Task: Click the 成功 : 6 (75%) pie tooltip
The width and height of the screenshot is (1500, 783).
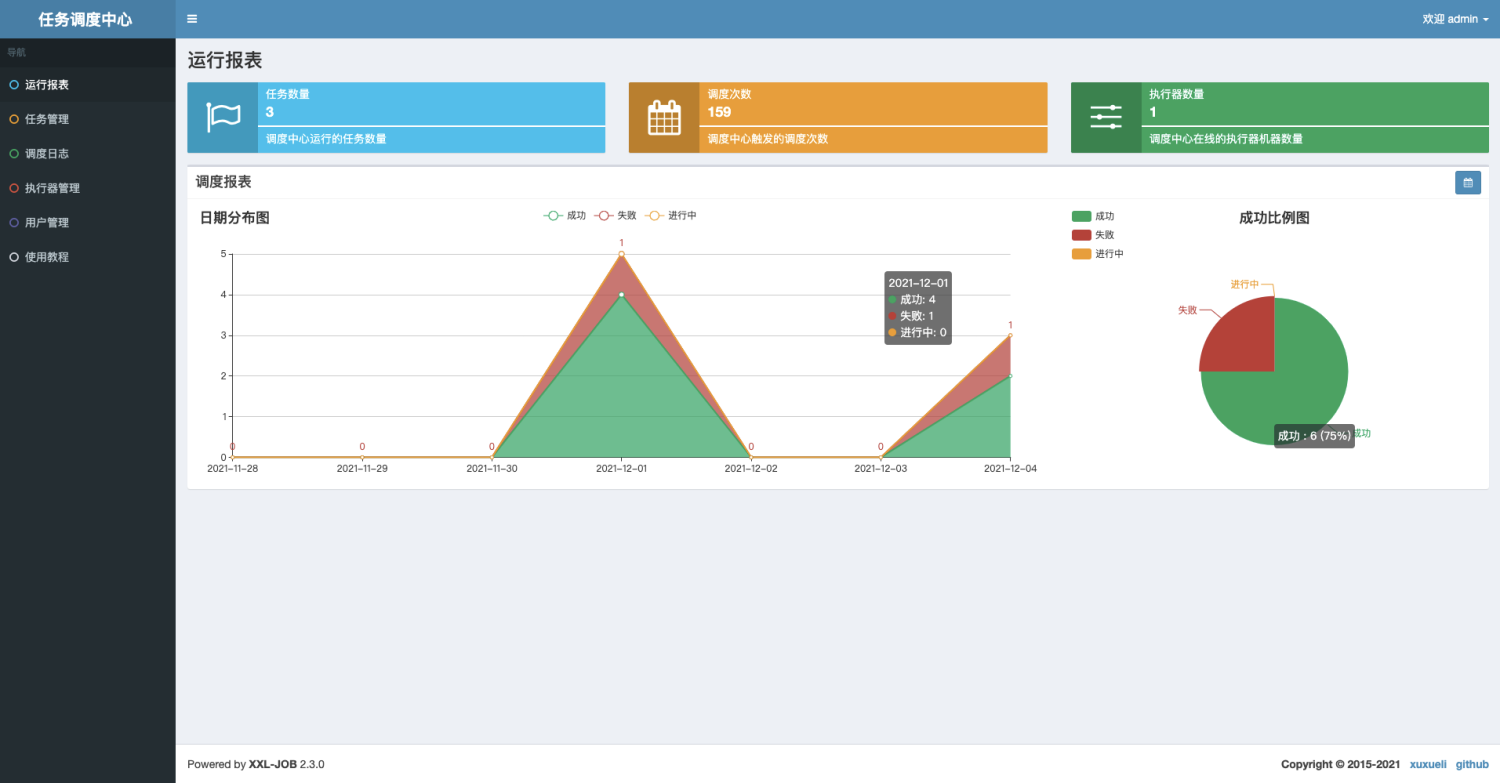Action: click(1314, 435)
